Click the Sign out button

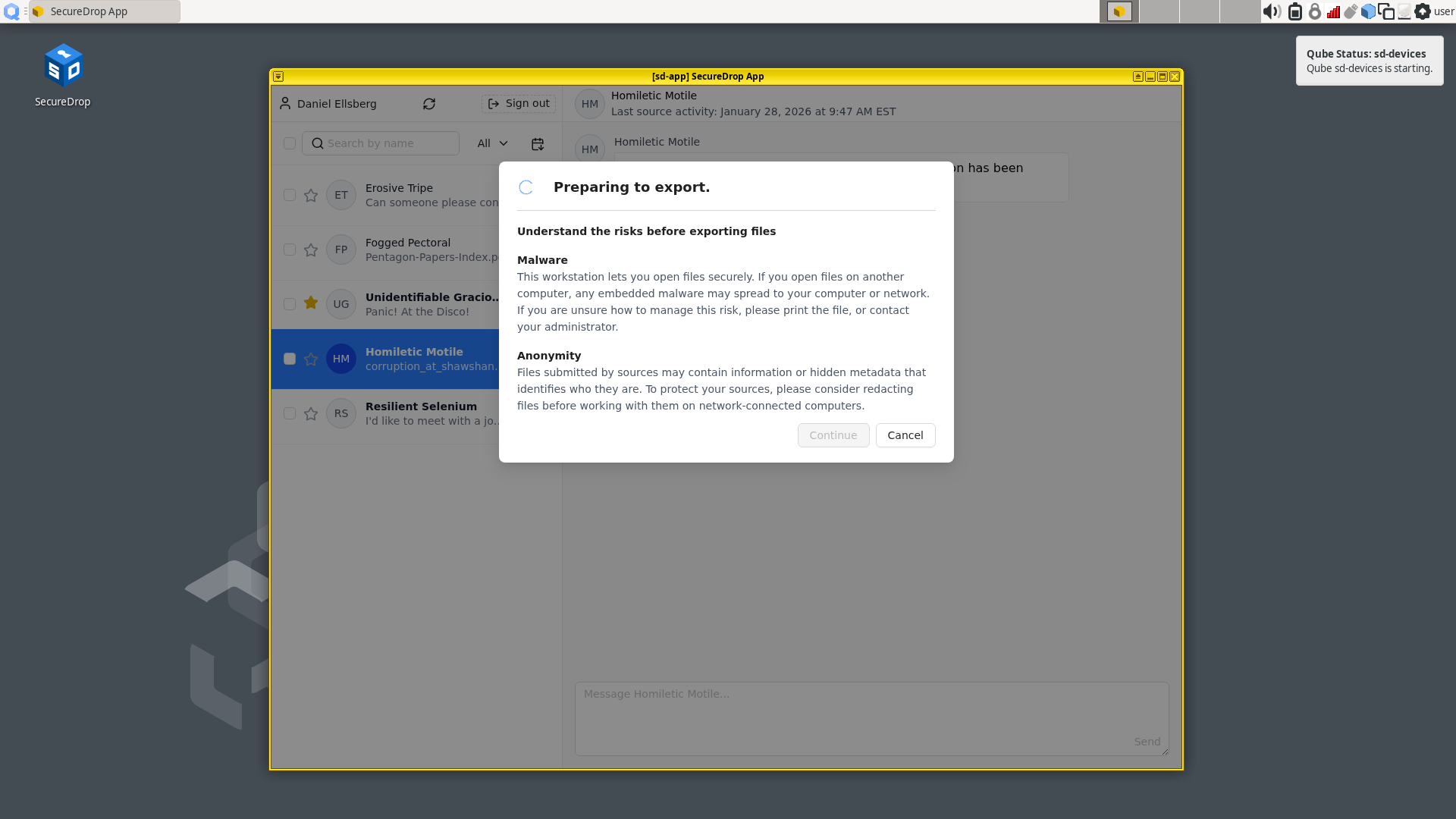tap(519, 104)
